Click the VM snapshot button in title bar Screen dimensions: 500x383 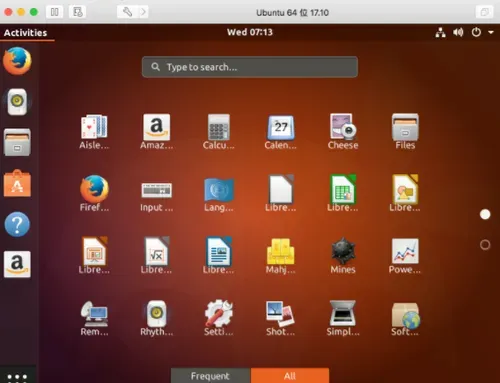pyautogui.click(x=77, y=12)
